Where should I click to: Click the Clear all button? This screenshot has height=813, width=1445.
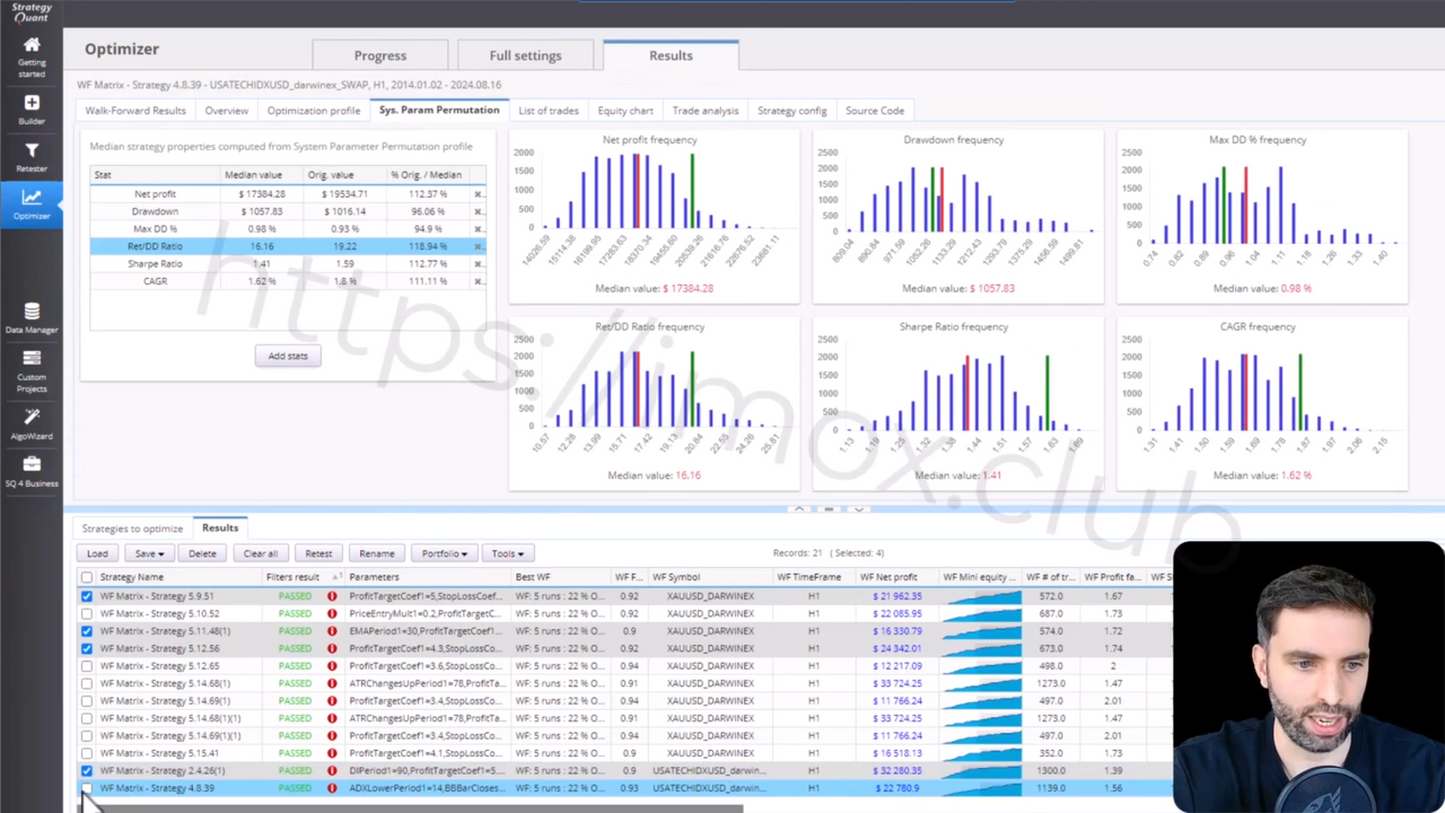pos(260,553)
